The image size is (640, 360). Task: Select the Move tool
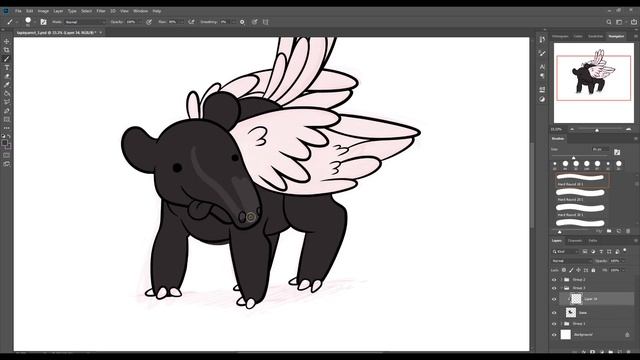(7, 41)
